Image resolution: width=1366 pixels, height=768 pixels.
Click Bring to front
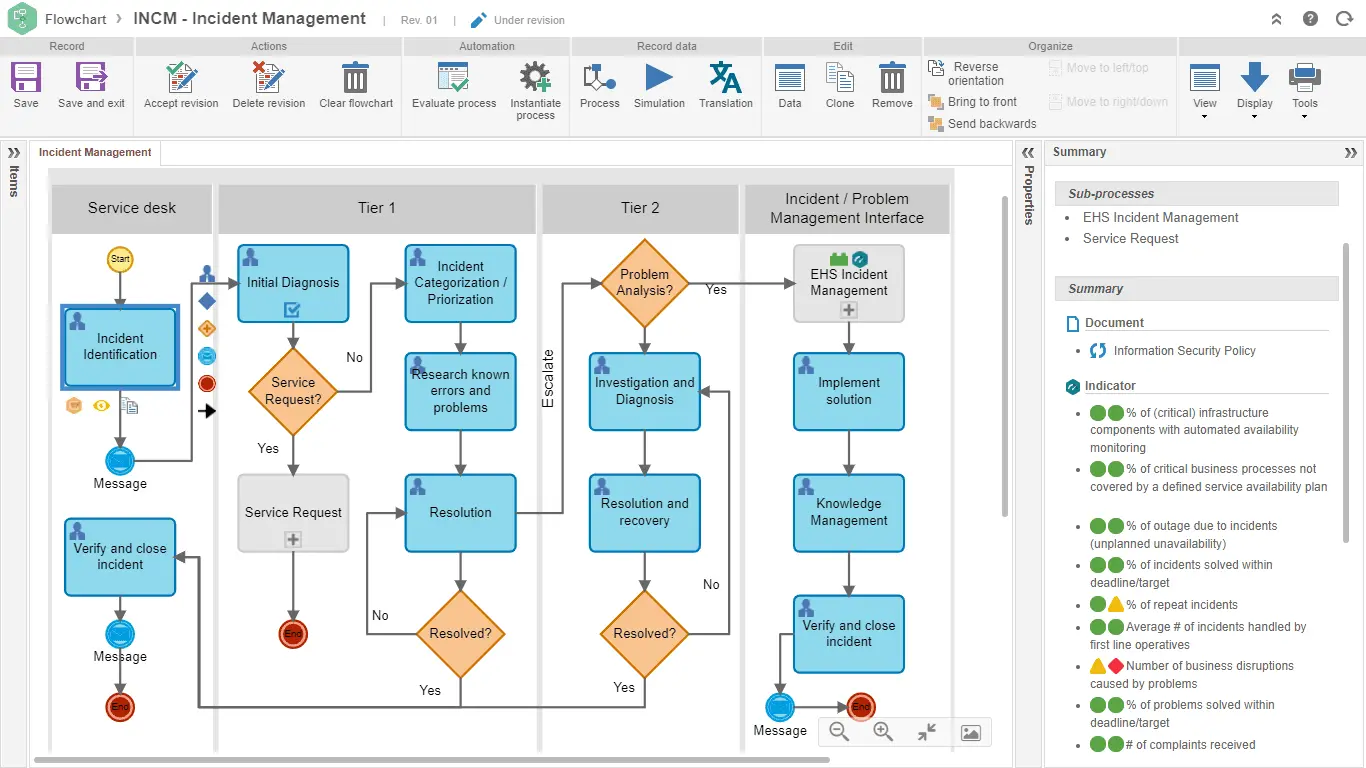click(x=972, y=102)
